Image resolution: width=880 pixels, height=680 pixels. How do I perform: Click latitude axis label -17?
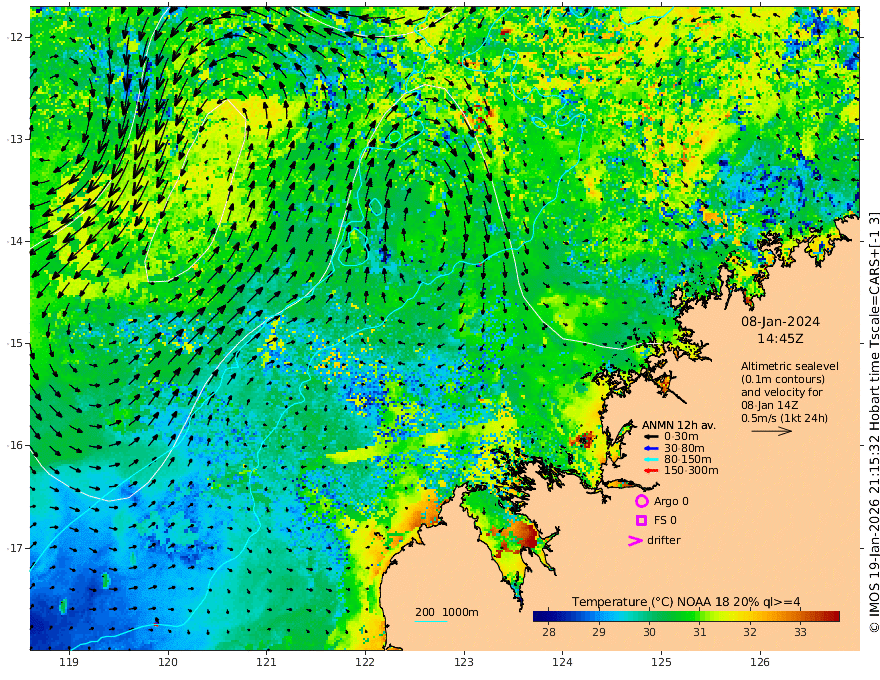[x=15, y=548]
